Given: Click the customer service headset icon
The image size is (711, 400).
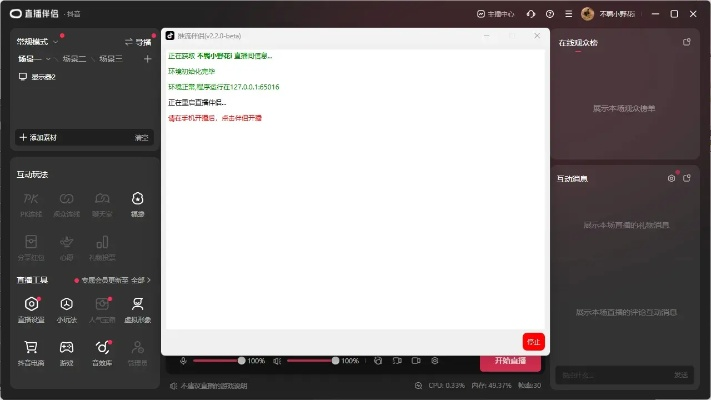Looking at the screenshot, I should [530, 14].
